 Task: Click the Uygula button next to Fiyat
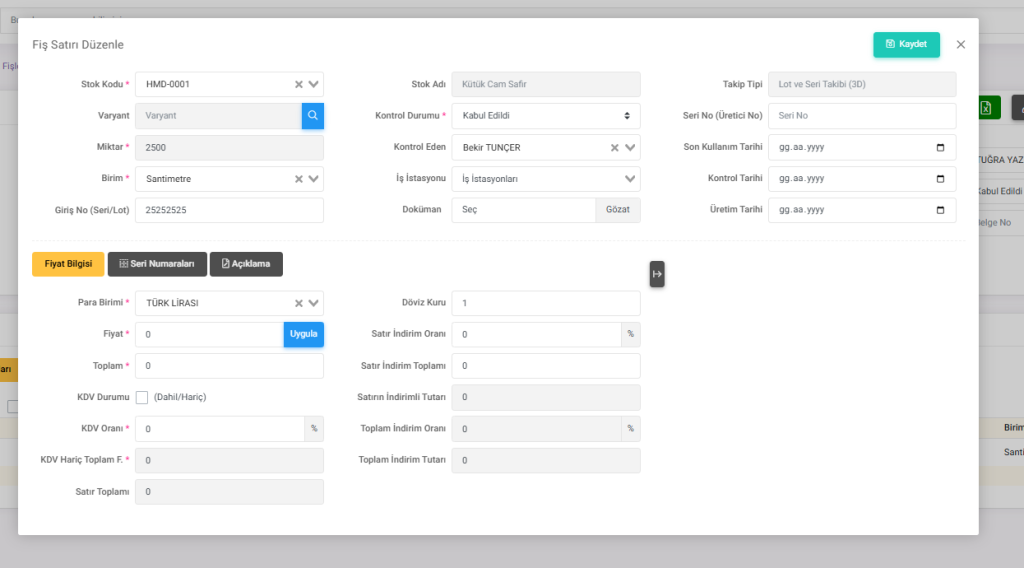(303, 334)
